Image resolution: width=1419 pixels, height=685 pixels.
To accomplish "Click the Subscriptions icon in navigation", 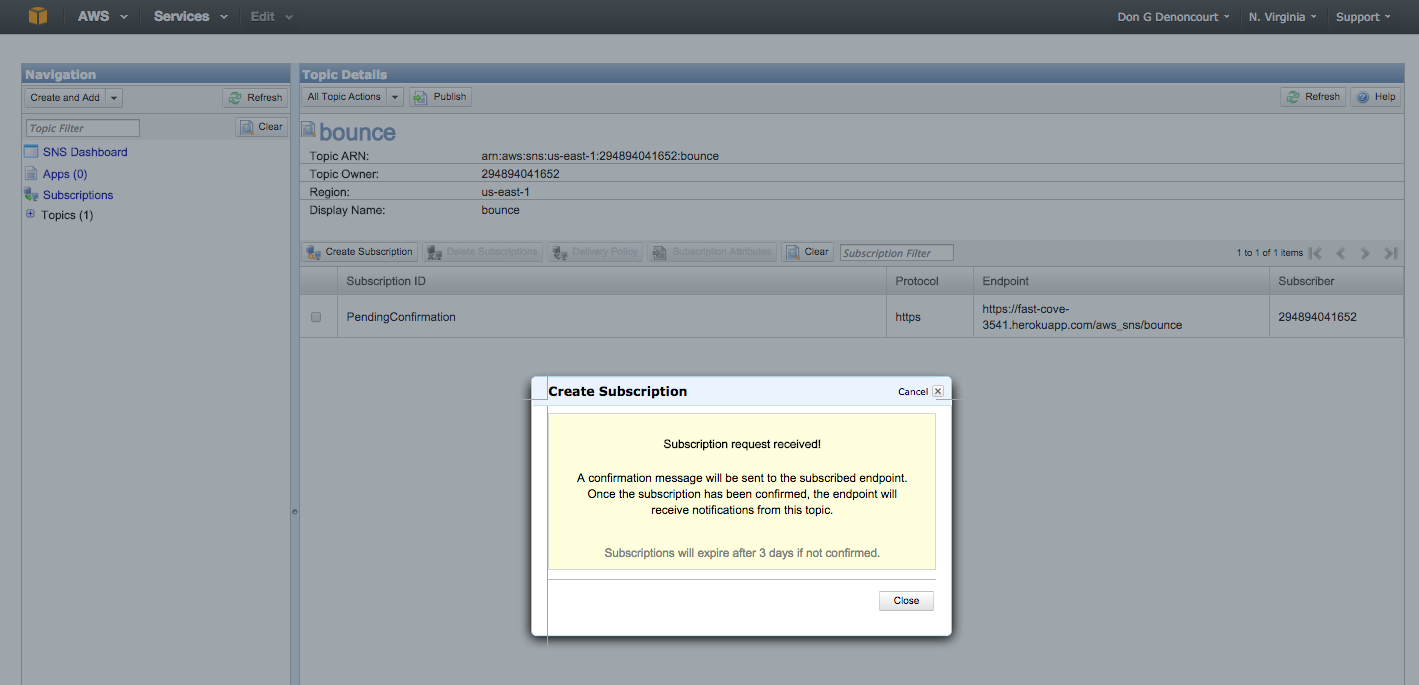I will pyautogui.click(x=31, y=195).
